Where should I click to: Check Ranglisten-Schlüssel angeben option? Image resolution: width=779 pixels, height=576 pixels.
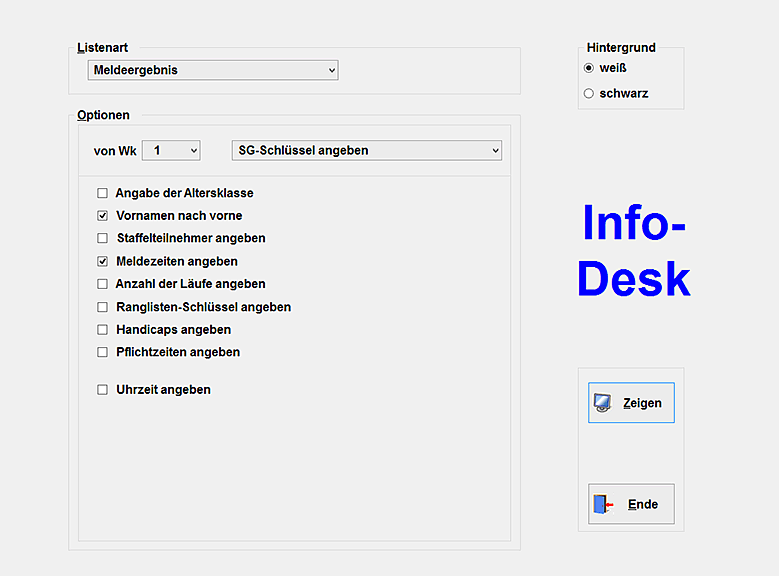tap(102, 307)
